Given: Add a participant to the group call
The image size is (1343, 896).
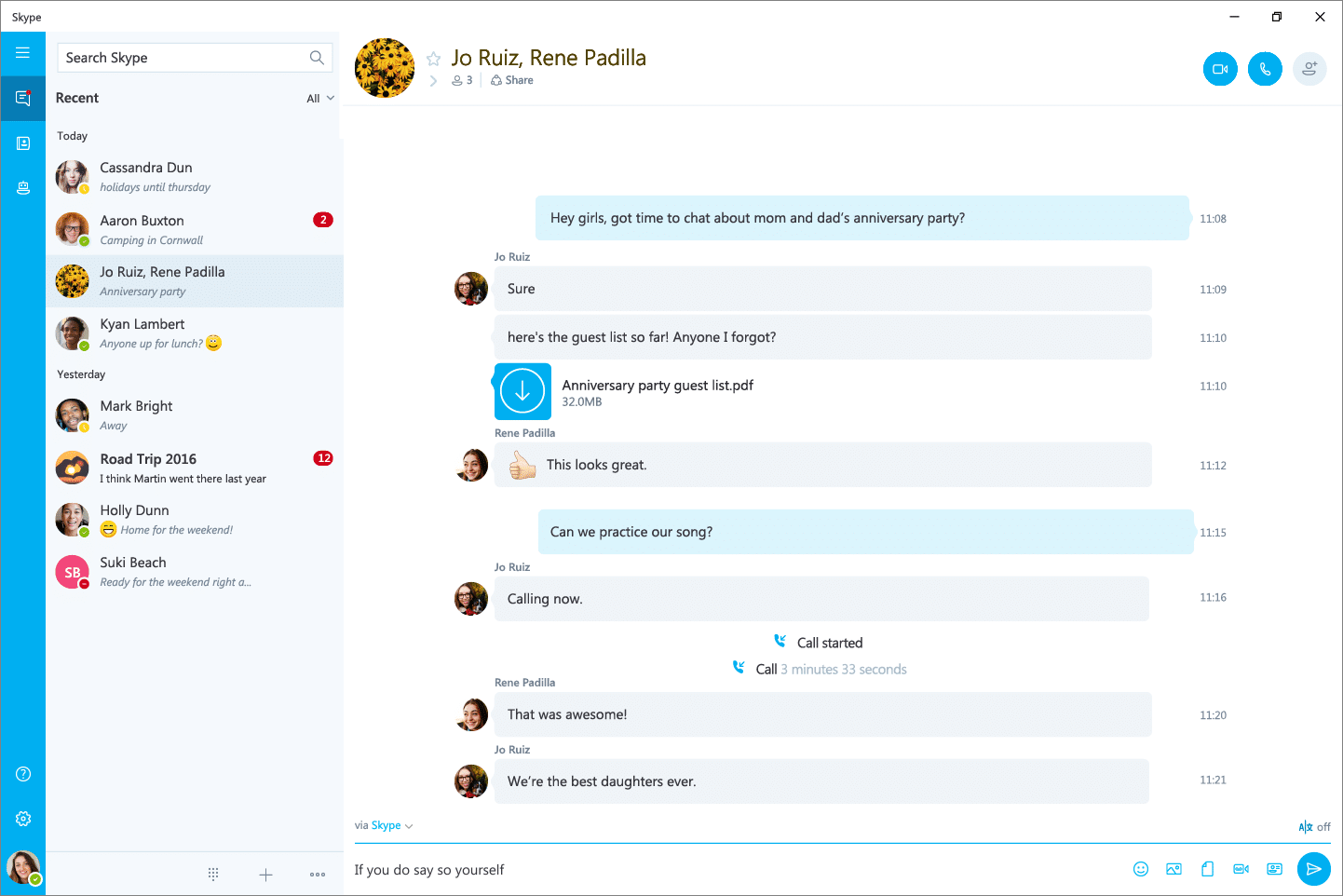Looking at the screenshot, I should 1309,68.
